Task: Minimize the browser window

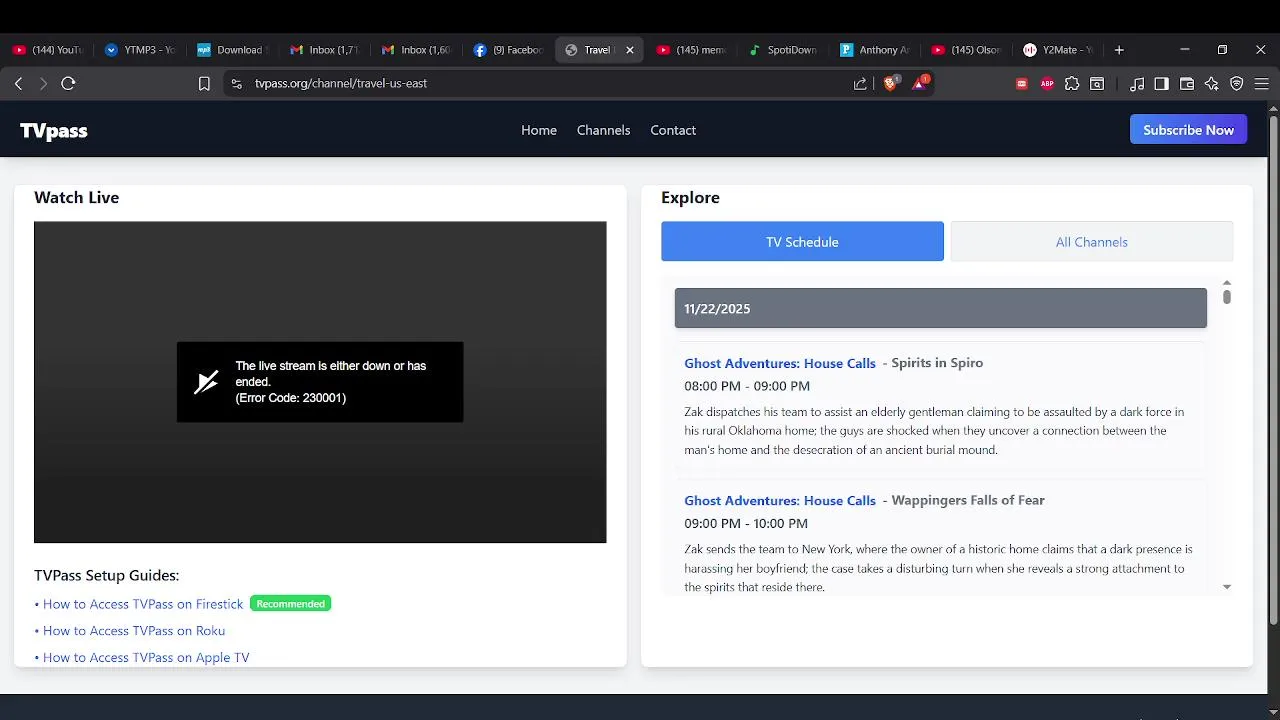Action: click(x=1185, y=50)
